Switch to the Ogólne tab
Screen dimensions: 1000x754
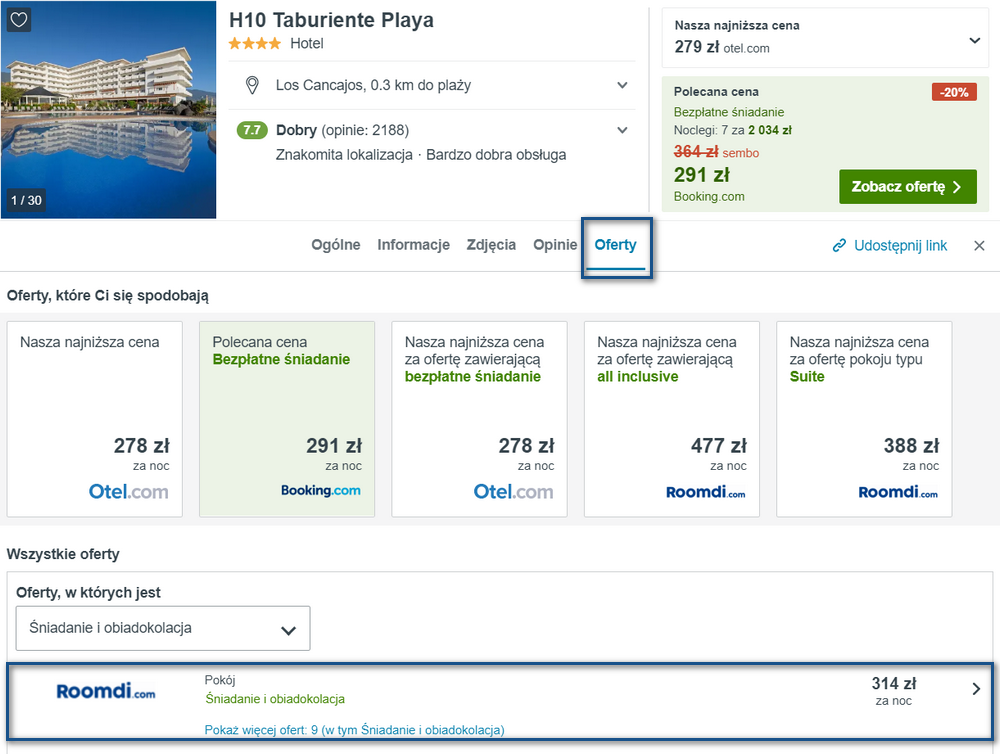[x=335, y=245]
